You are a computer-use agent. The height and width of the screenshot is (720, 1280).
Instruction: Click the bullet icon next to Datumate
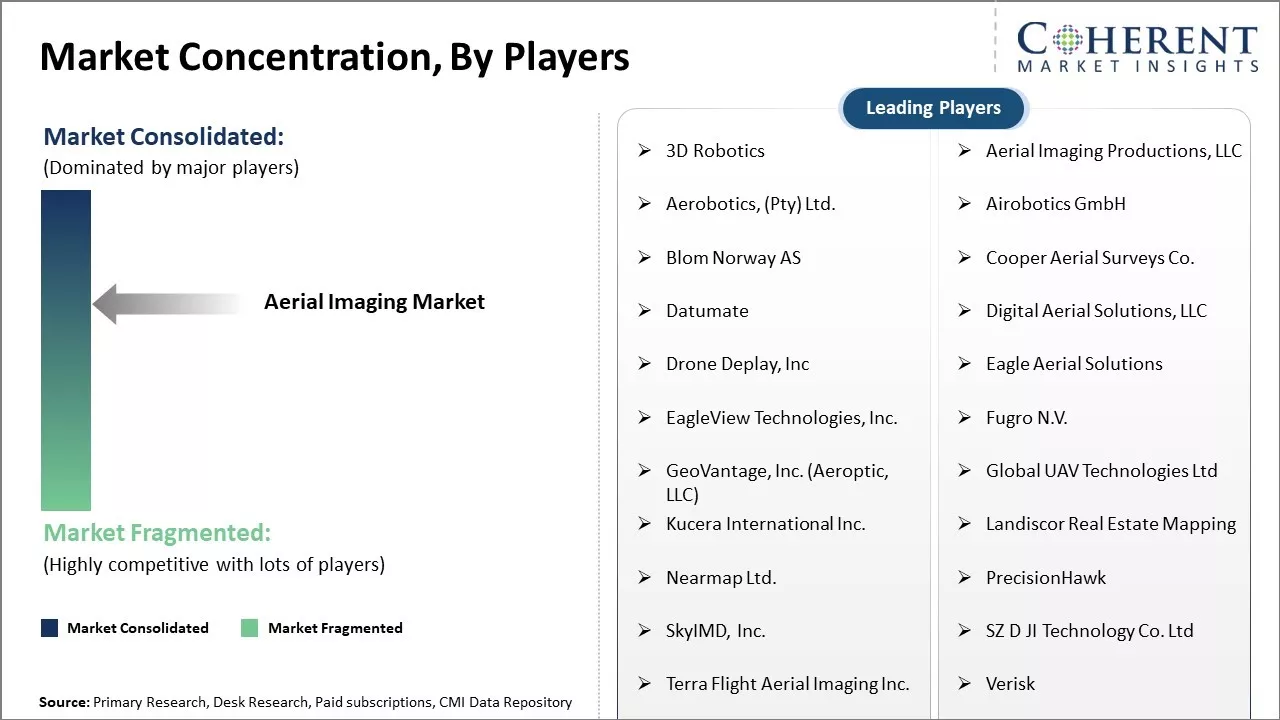pos(645,311)
